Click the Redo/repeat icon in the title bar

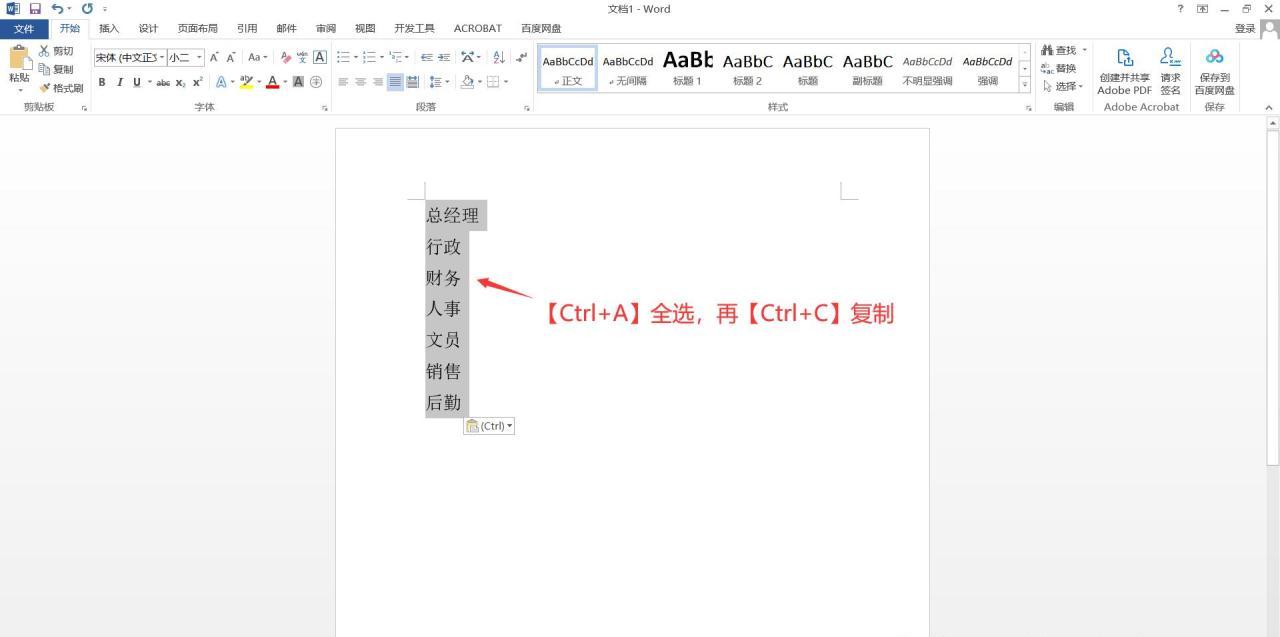[87, 9]
